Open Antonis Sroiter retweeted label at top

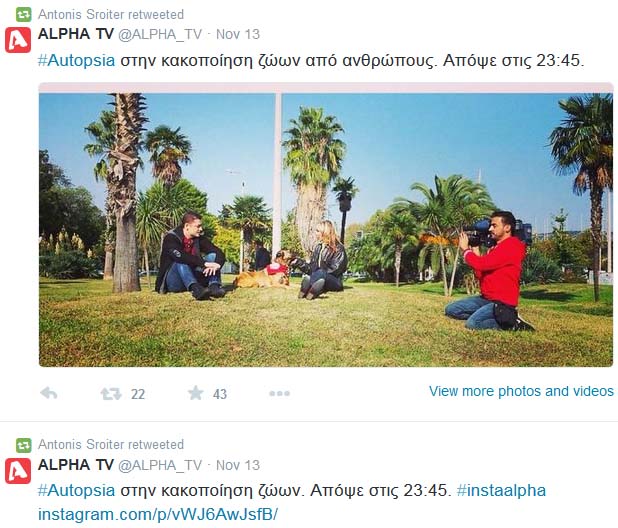click(111, 15)
